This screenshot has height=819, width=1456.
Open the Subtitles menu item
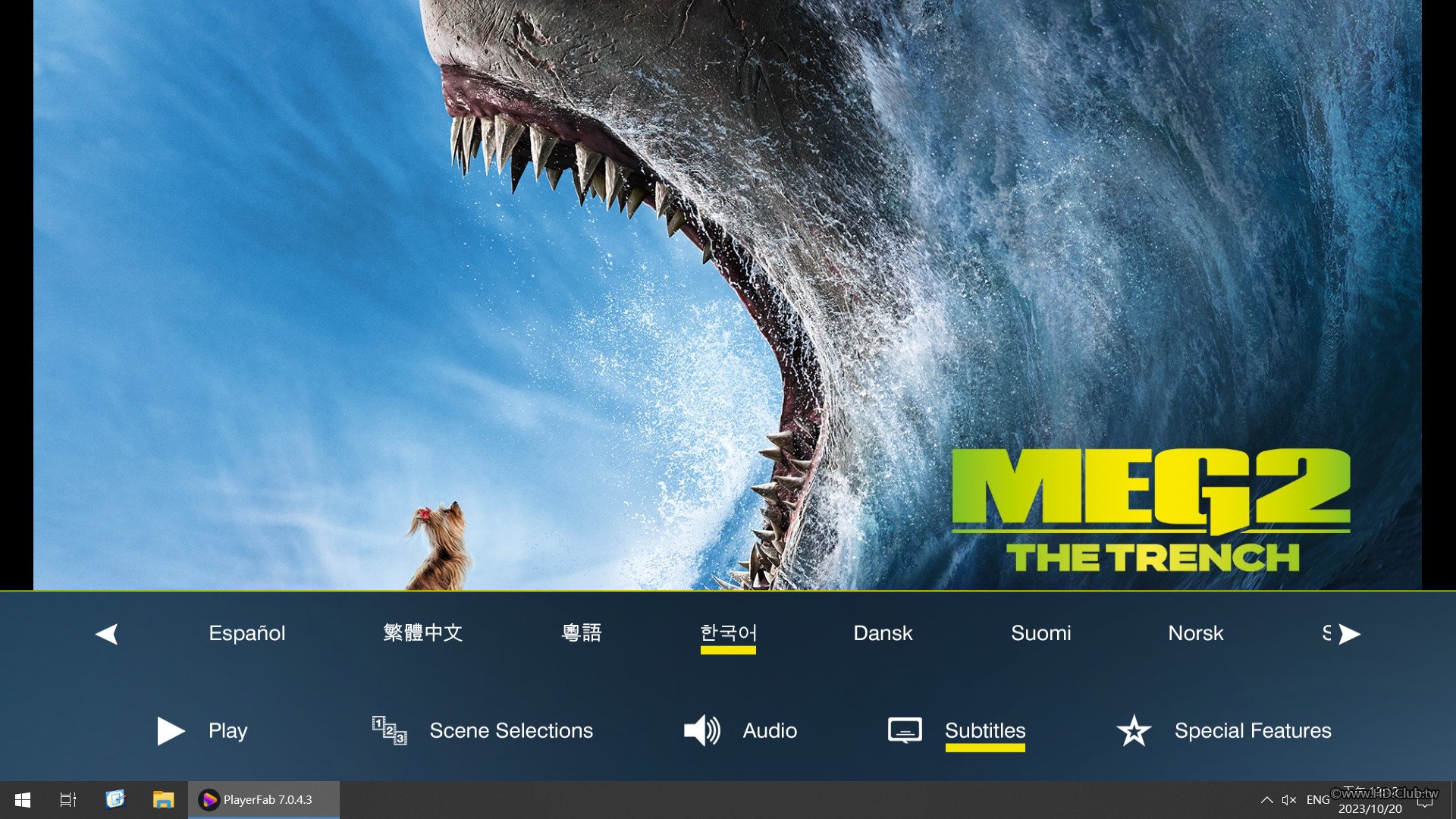click(985, 731)
